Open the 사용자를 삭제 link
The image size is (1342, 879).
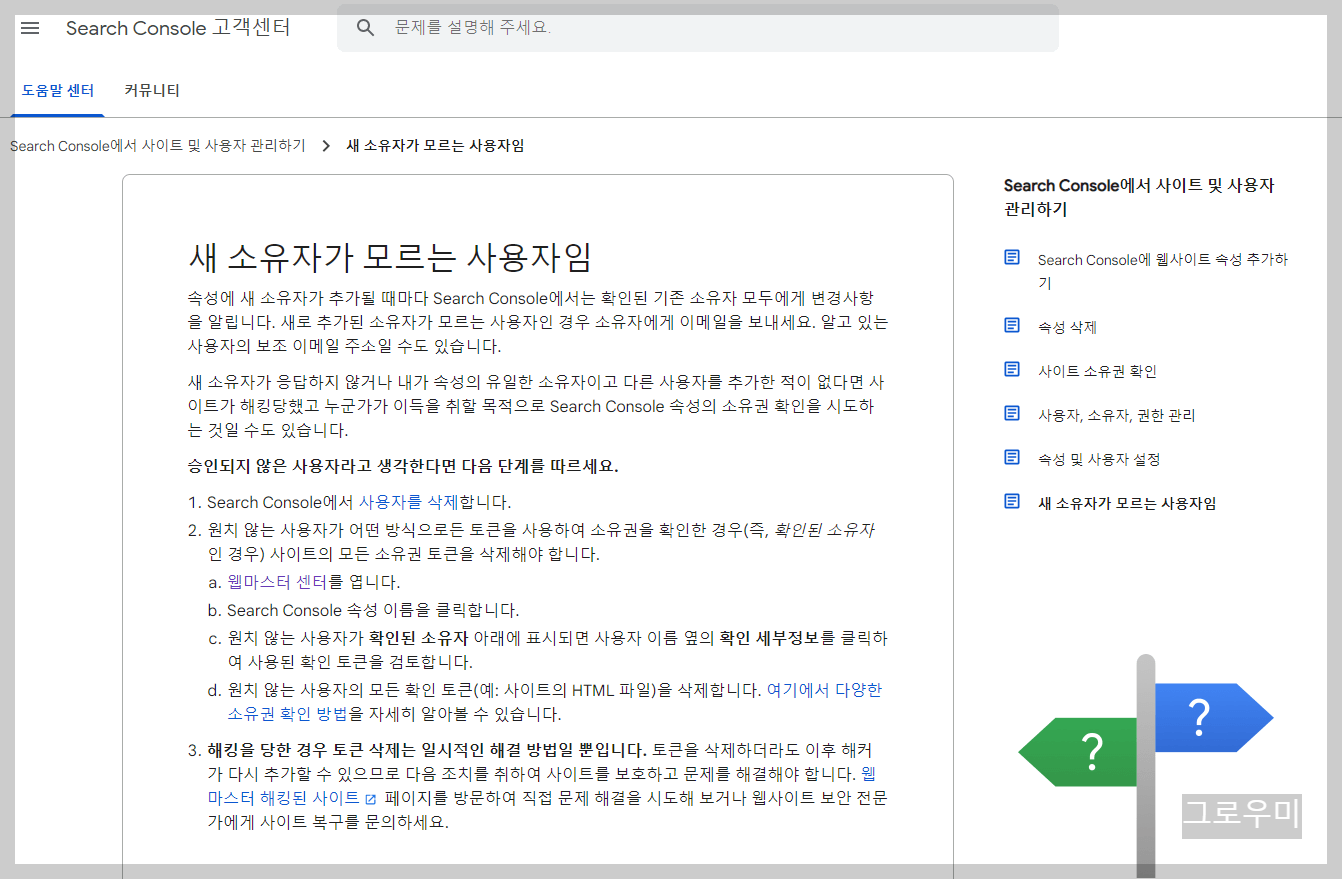tap(408, 502)
